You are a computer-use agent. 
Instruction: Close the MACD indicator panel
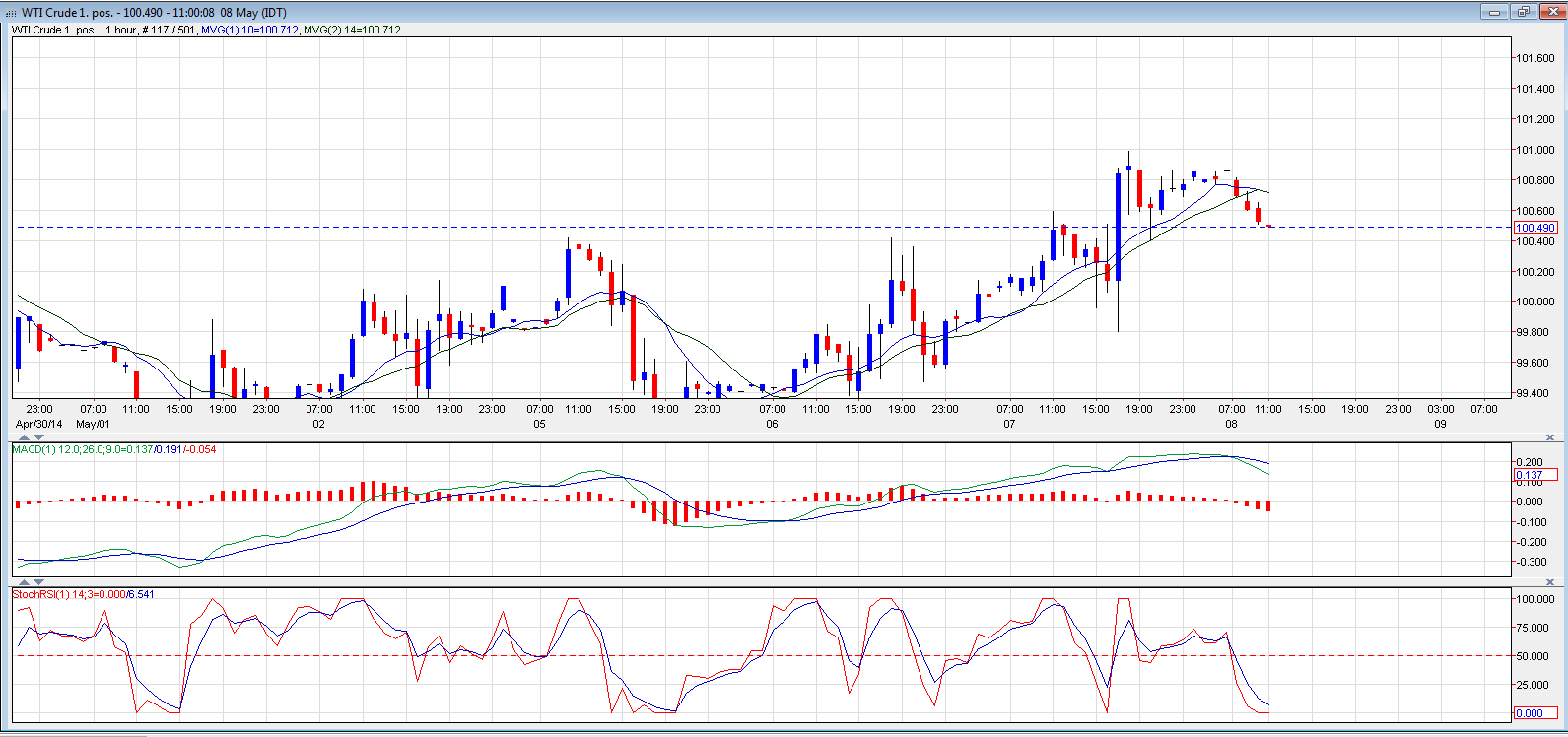(1550, 437)
